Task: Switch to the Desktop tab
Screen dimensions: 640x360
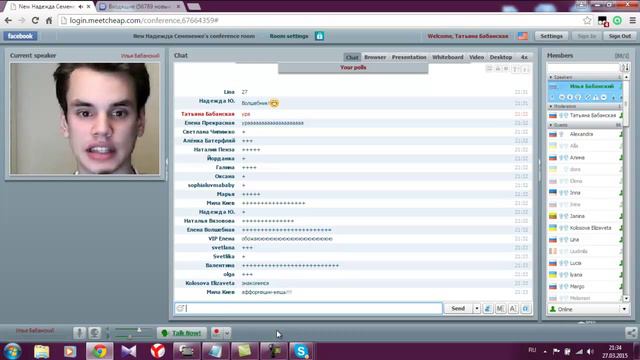Action: click(501, 57)
